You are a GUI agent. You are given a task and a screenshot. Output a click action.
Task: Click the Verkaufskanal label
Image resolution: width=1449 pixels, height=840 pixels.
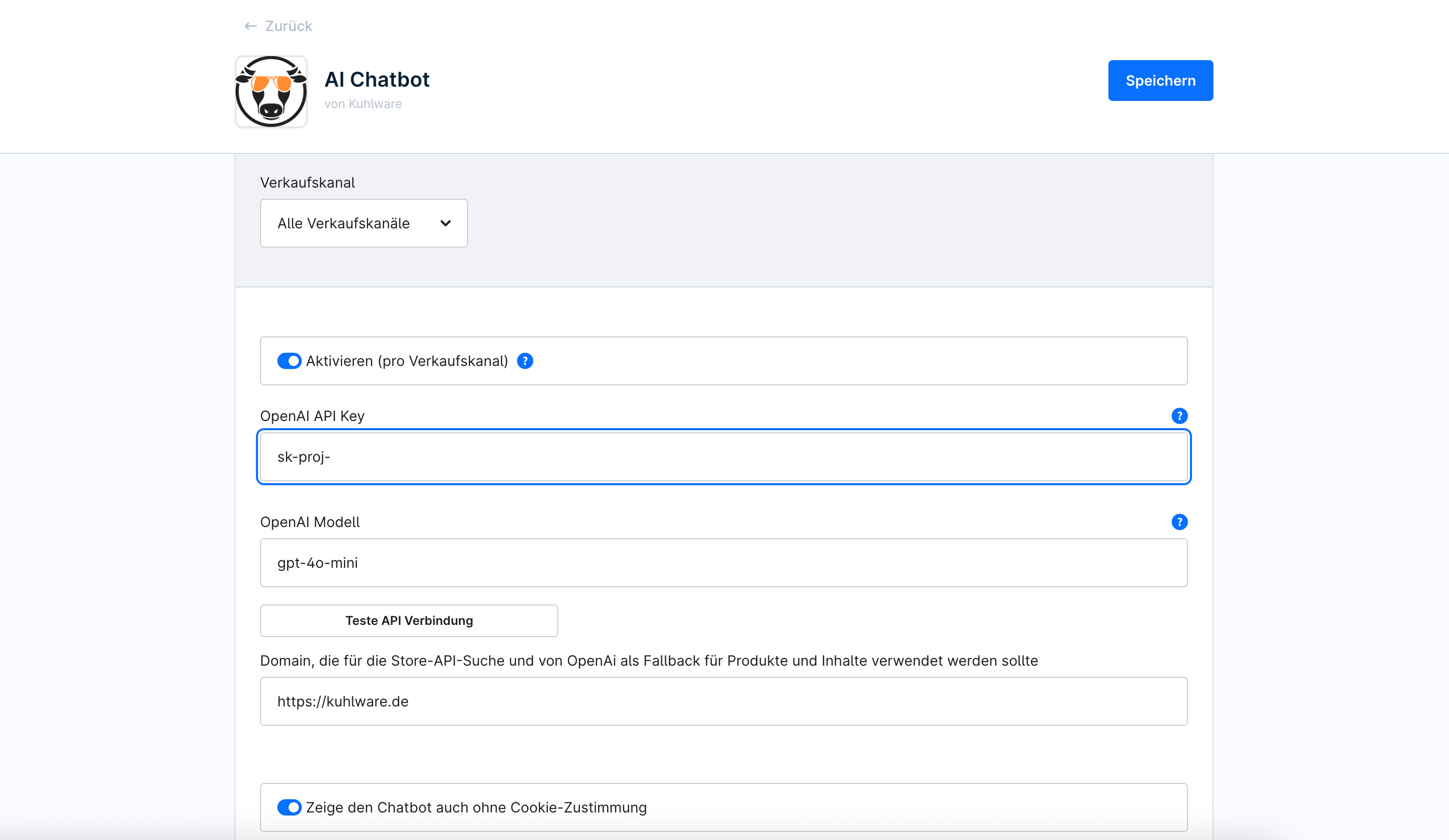[307, 183]
